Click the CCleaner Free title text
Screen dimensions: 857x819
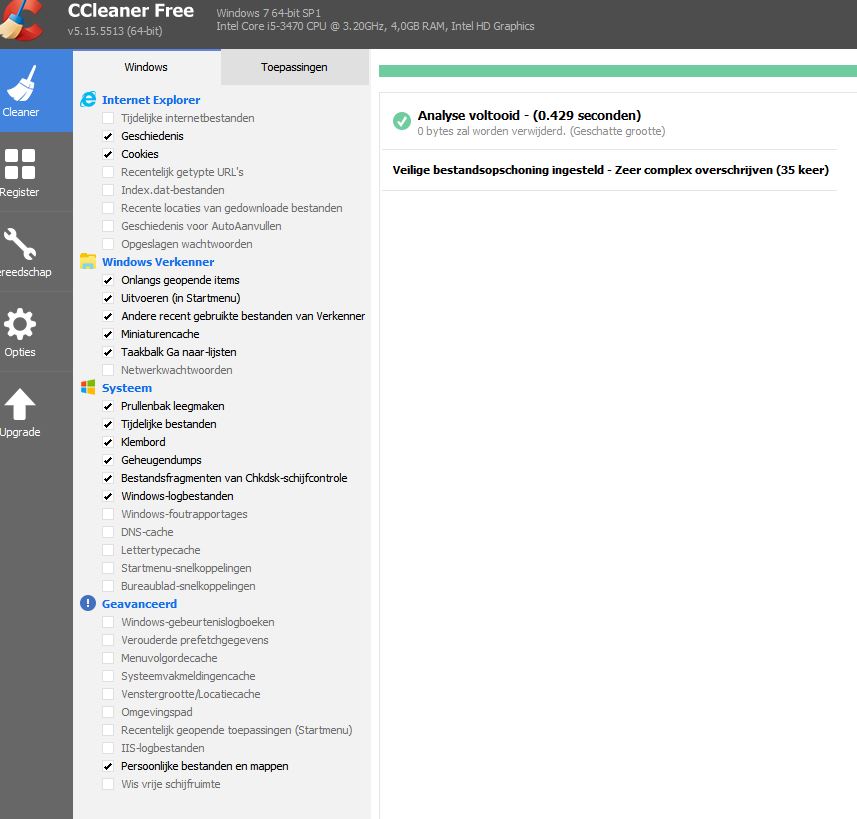pos(131,10)
